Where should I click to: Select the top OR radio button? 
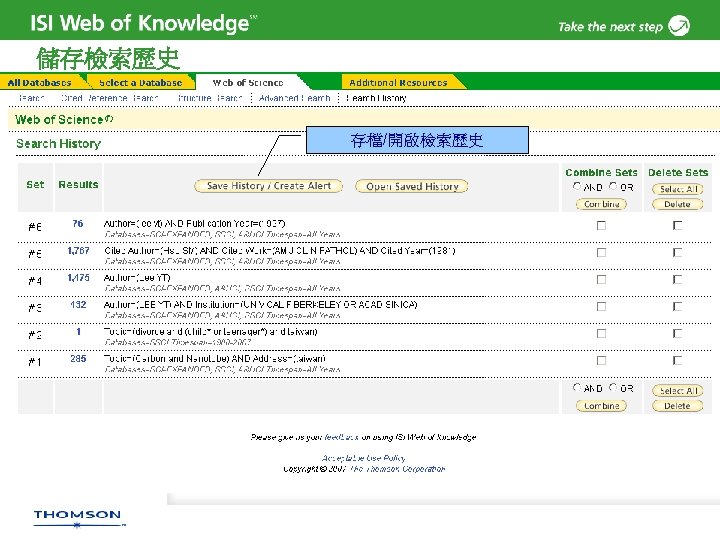point(613,186)
